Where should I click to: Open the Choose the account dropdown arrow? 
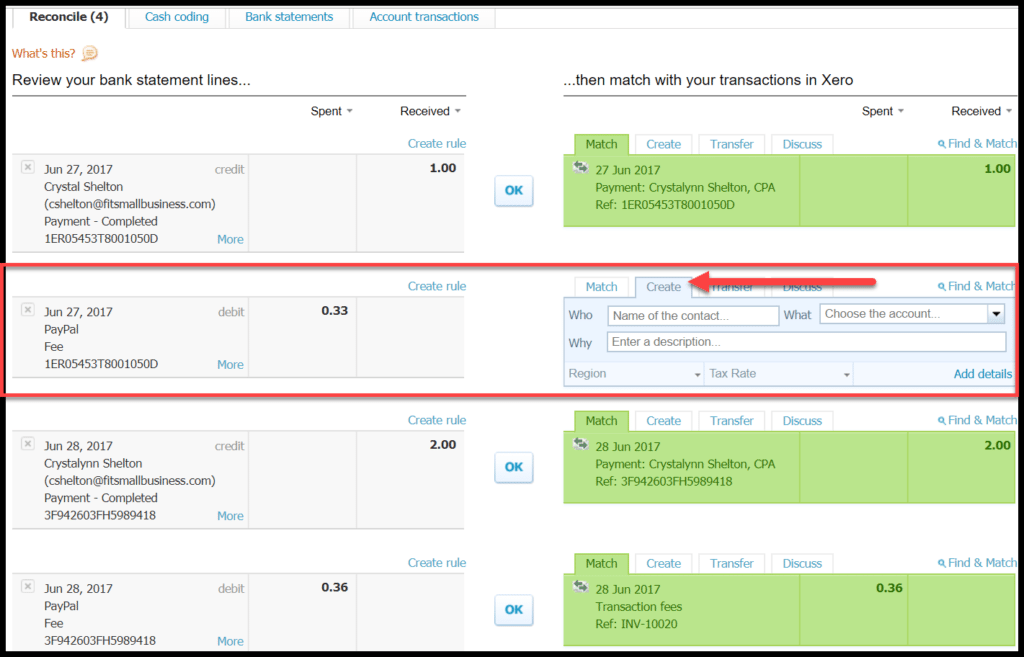click(995, 314)
